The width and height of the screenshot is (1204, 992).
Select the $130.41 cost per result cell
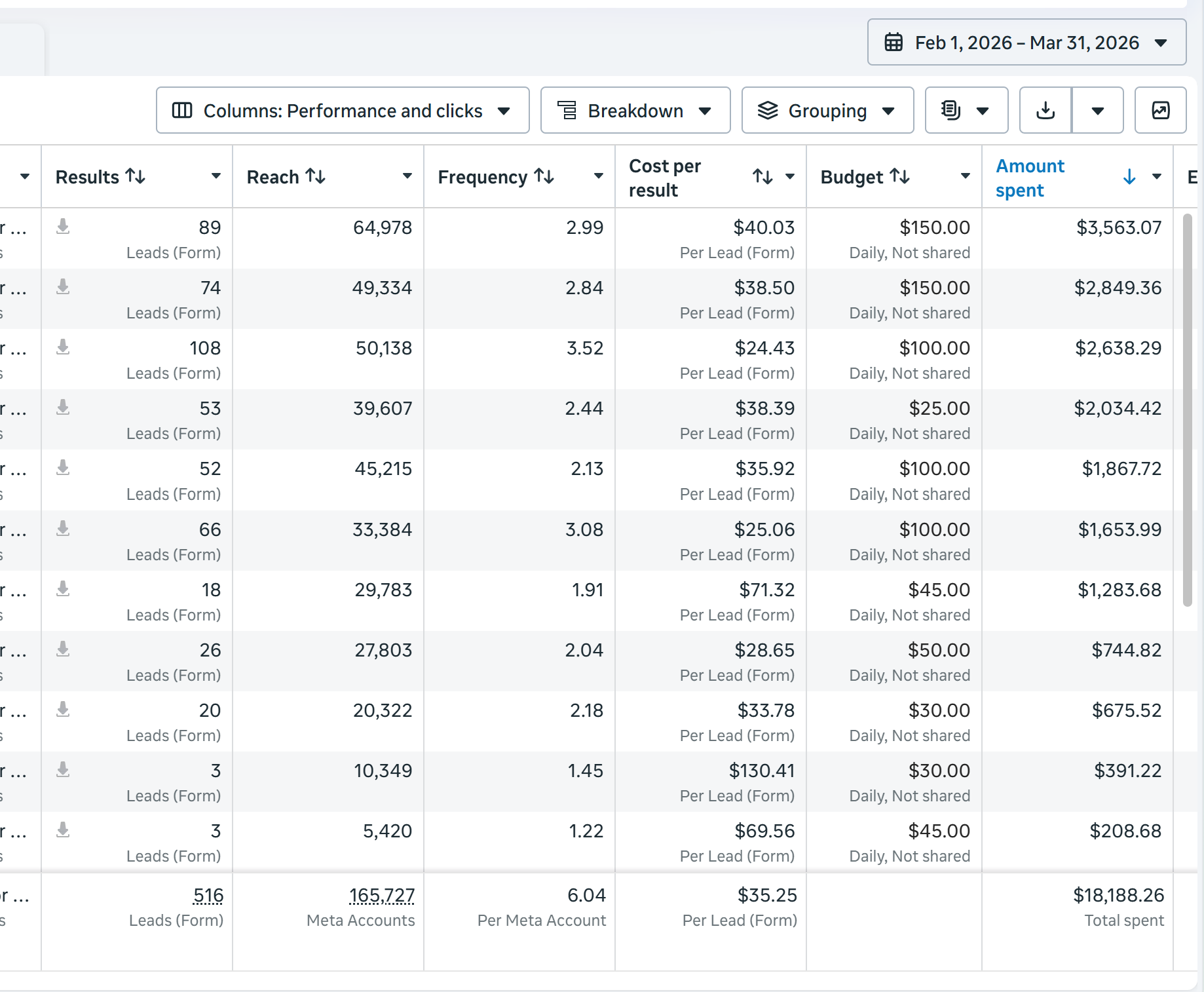click(x=711, y=782)
